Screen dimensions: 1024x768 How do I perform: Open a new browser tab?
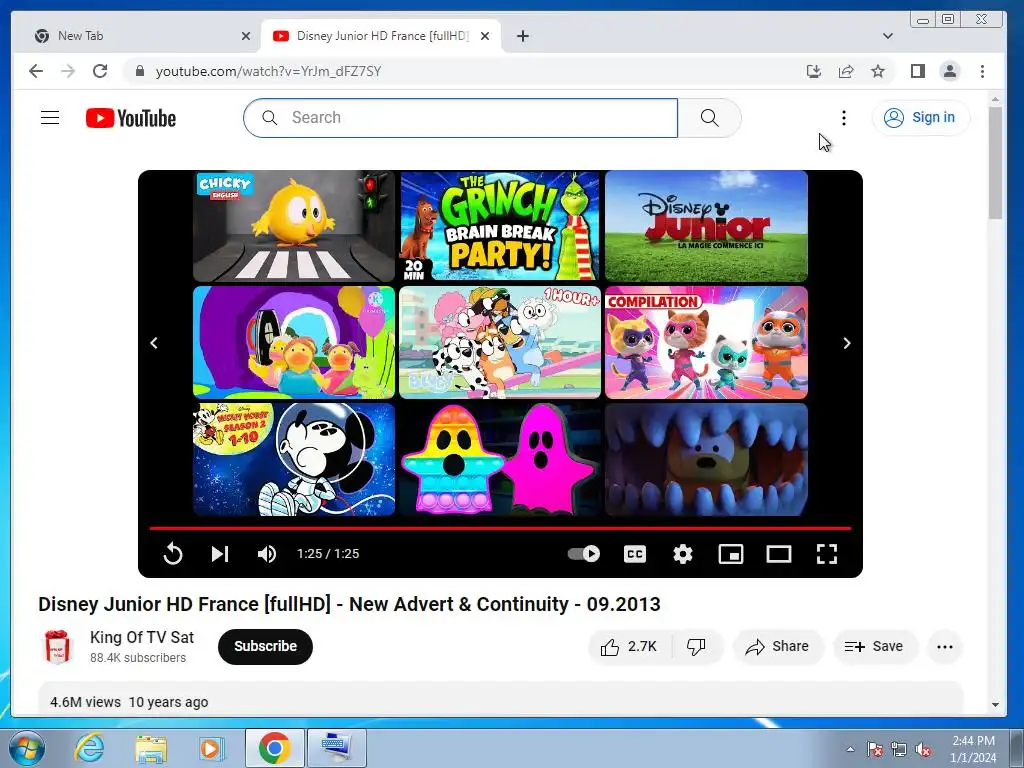522,37
